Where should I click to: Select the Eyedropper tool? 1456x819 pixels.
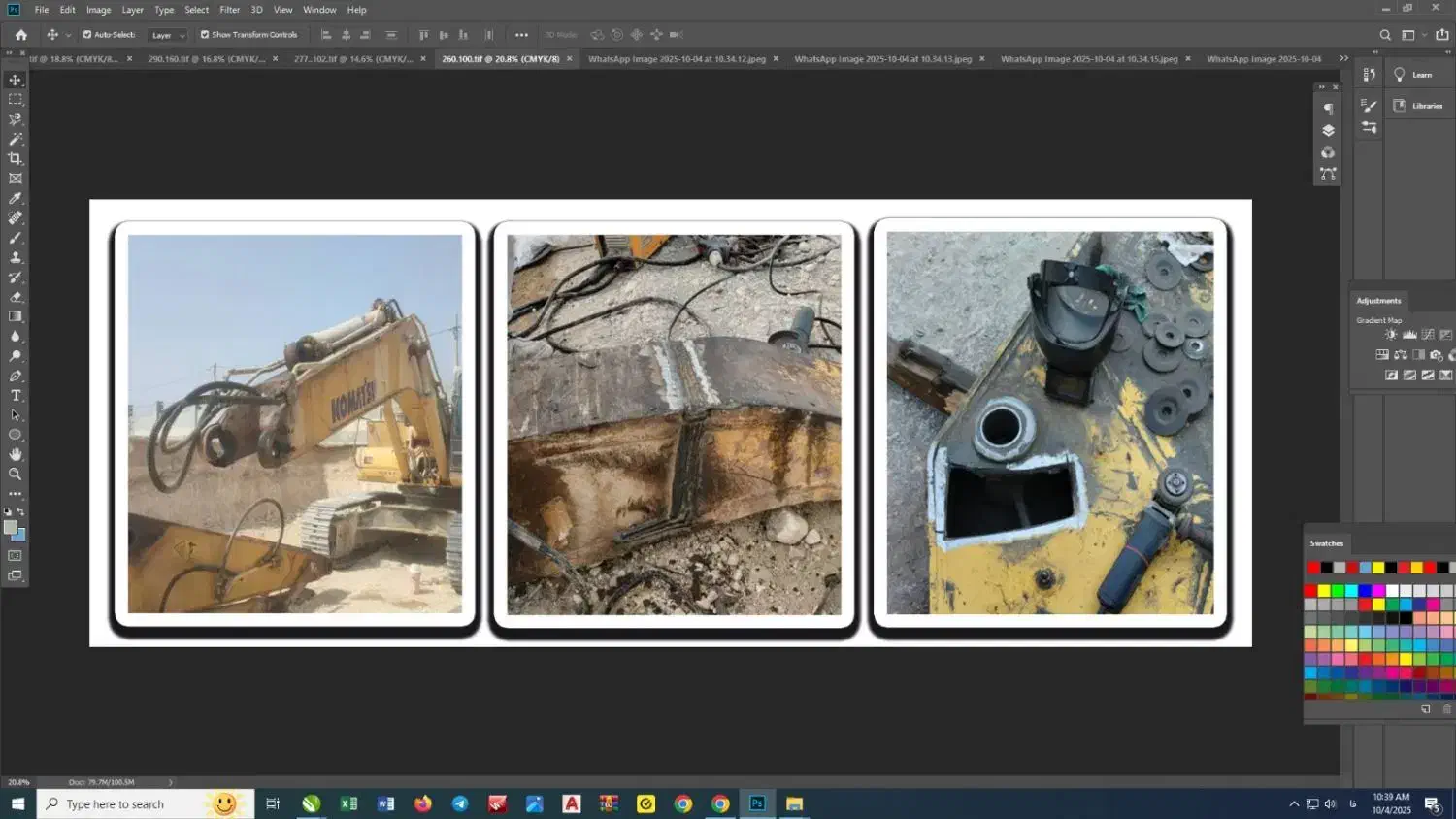(x=16, y=198)
